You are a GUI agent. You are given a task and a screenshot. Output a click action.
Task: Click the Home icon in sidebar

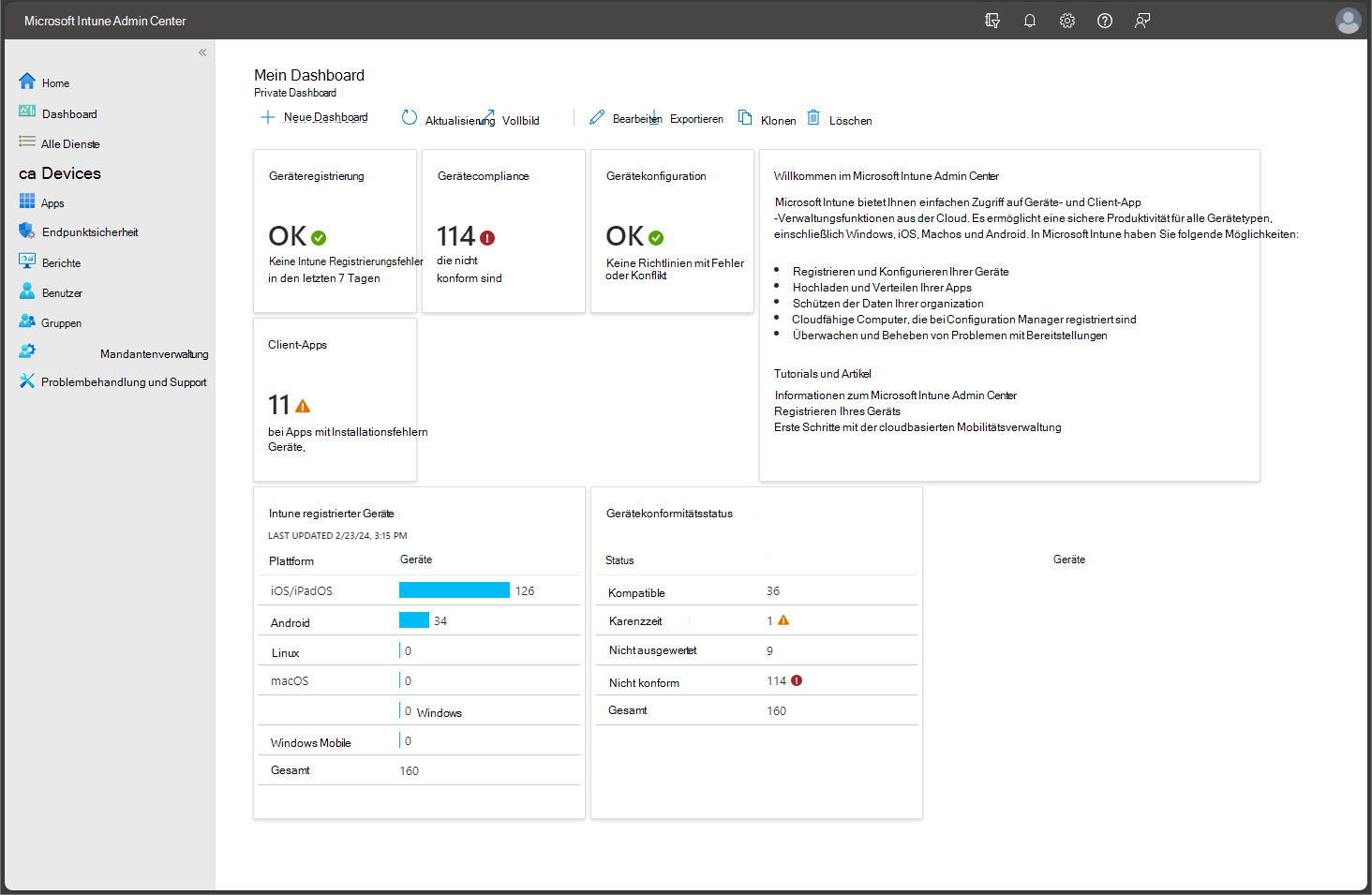click(x=27, y=82)
